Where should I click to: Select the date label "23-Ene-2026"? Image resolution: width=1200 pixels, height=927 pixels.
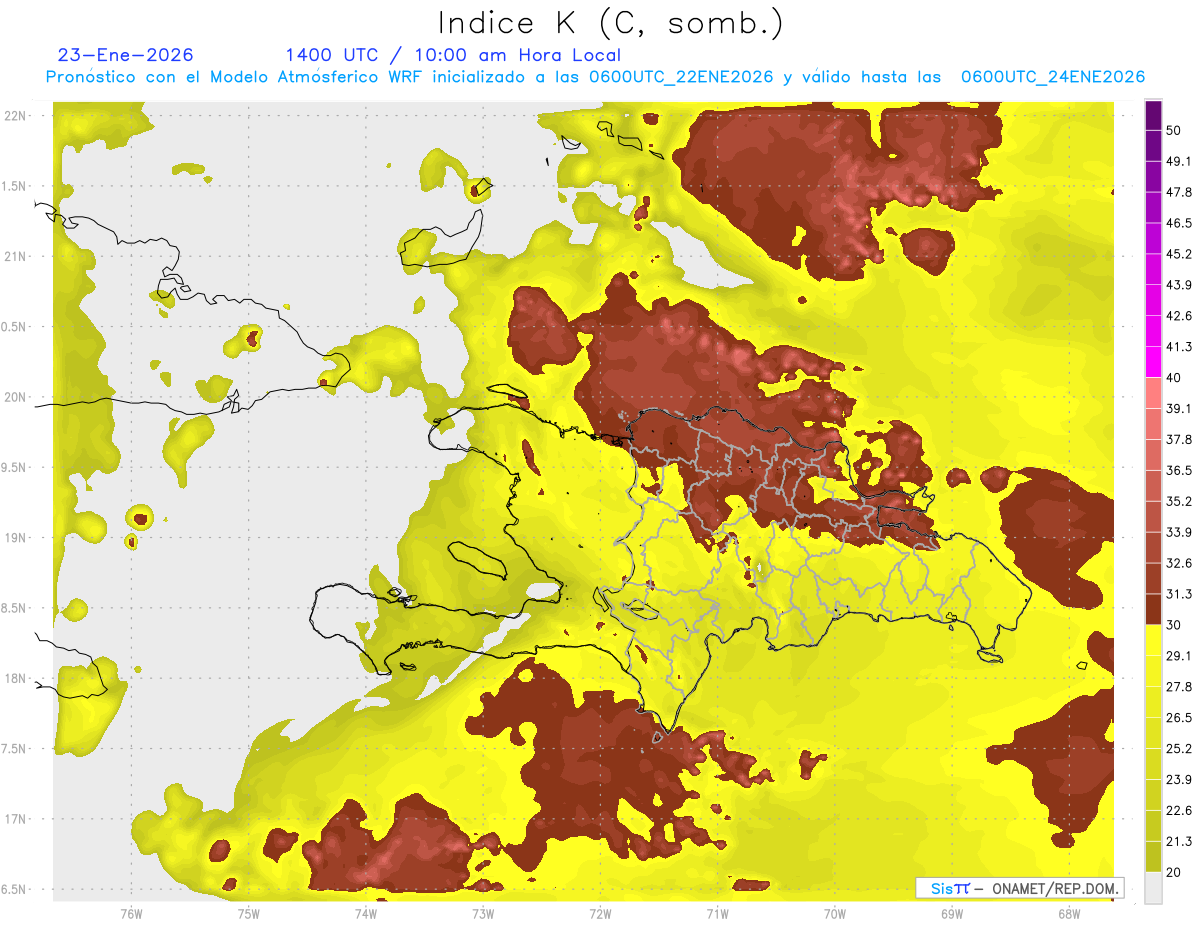pyautogui.click(x=126, y=55)
